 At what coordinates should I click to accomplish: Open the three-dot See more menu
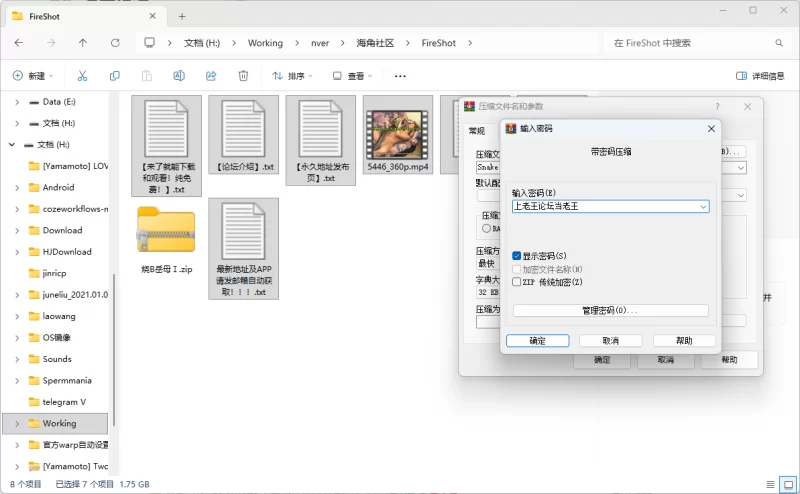[x=400, y=76]
